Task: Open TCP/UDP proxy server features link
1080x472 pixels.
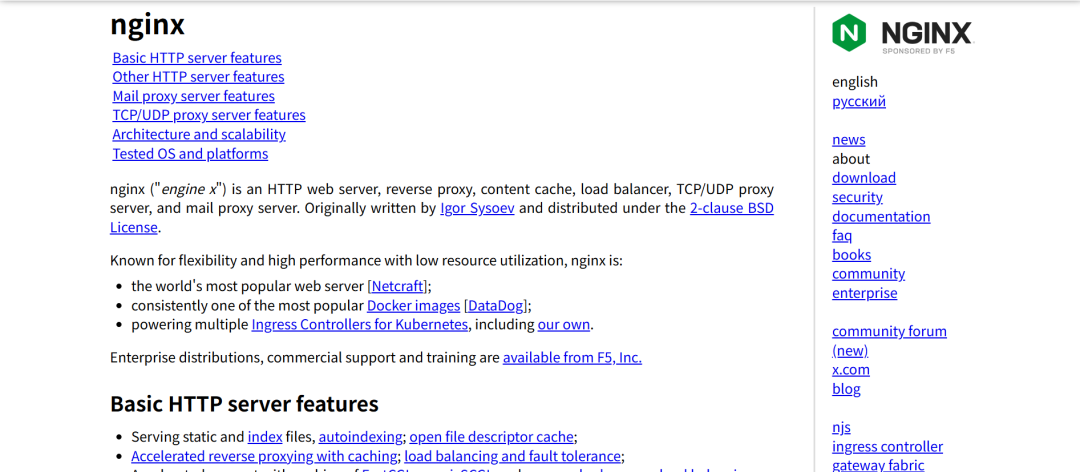Action: 209,115
